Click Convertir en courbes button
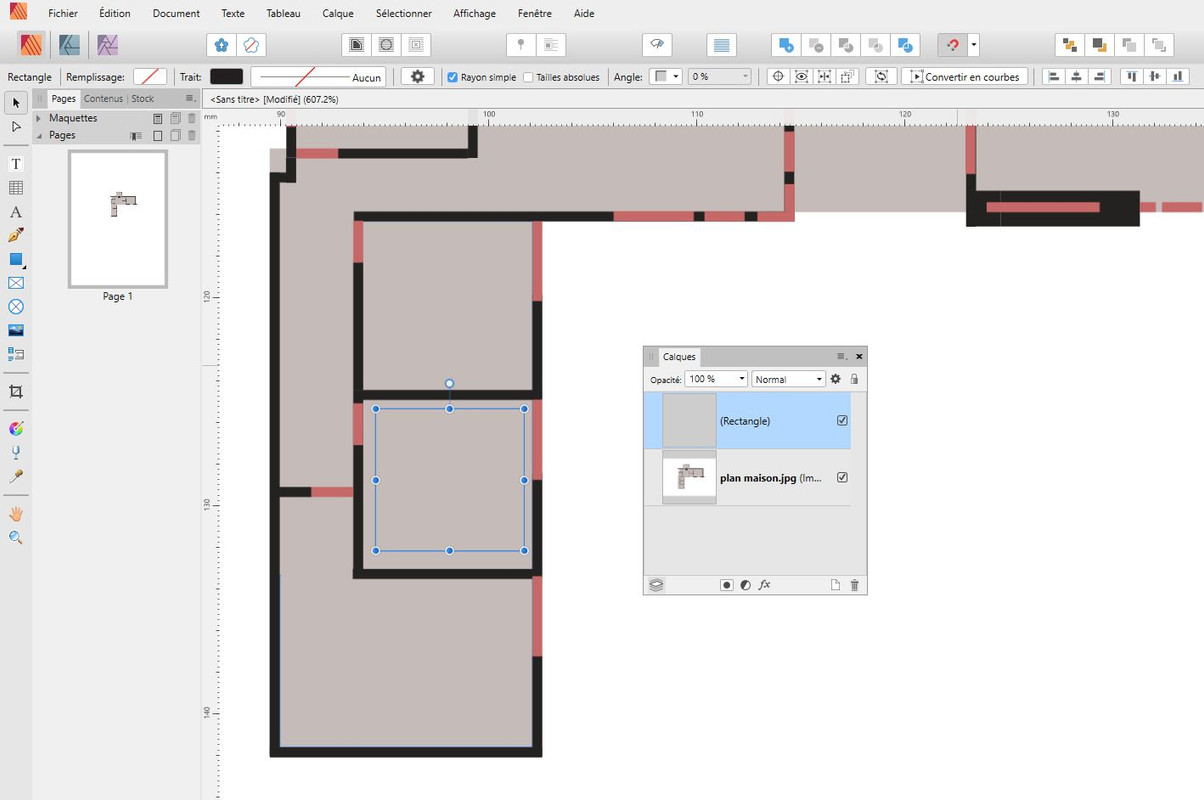This screenshot has width=1204, height=800. [x=964, y=77]
